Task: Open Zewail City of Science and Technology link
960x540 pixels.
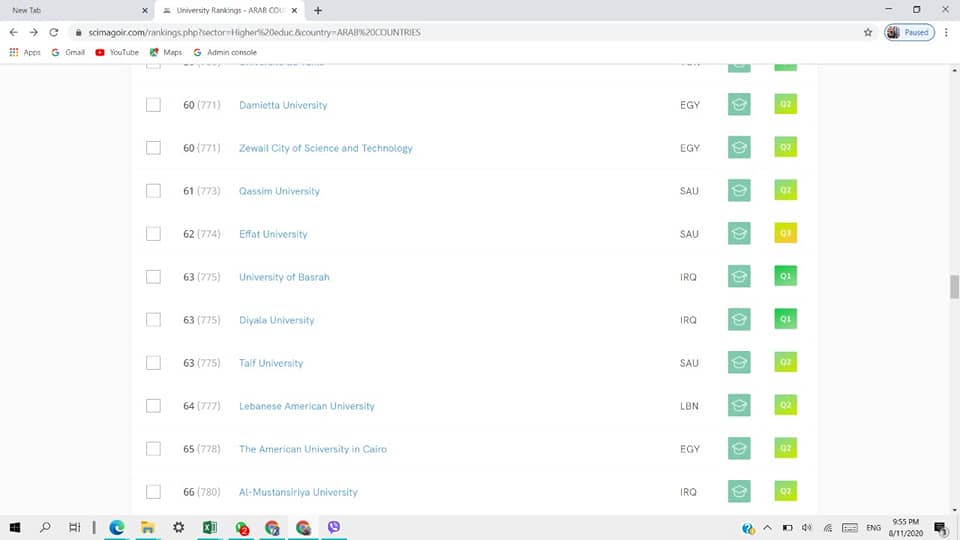Action: (x=326, y=148)
